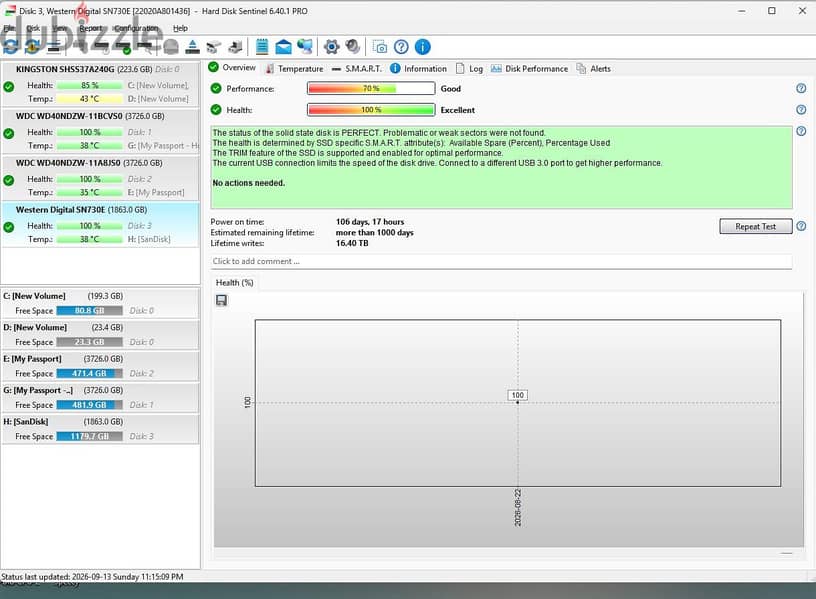
Task: Click the save chart floppy disk icon
Action: pyautogui.click(x=221, y=300)
